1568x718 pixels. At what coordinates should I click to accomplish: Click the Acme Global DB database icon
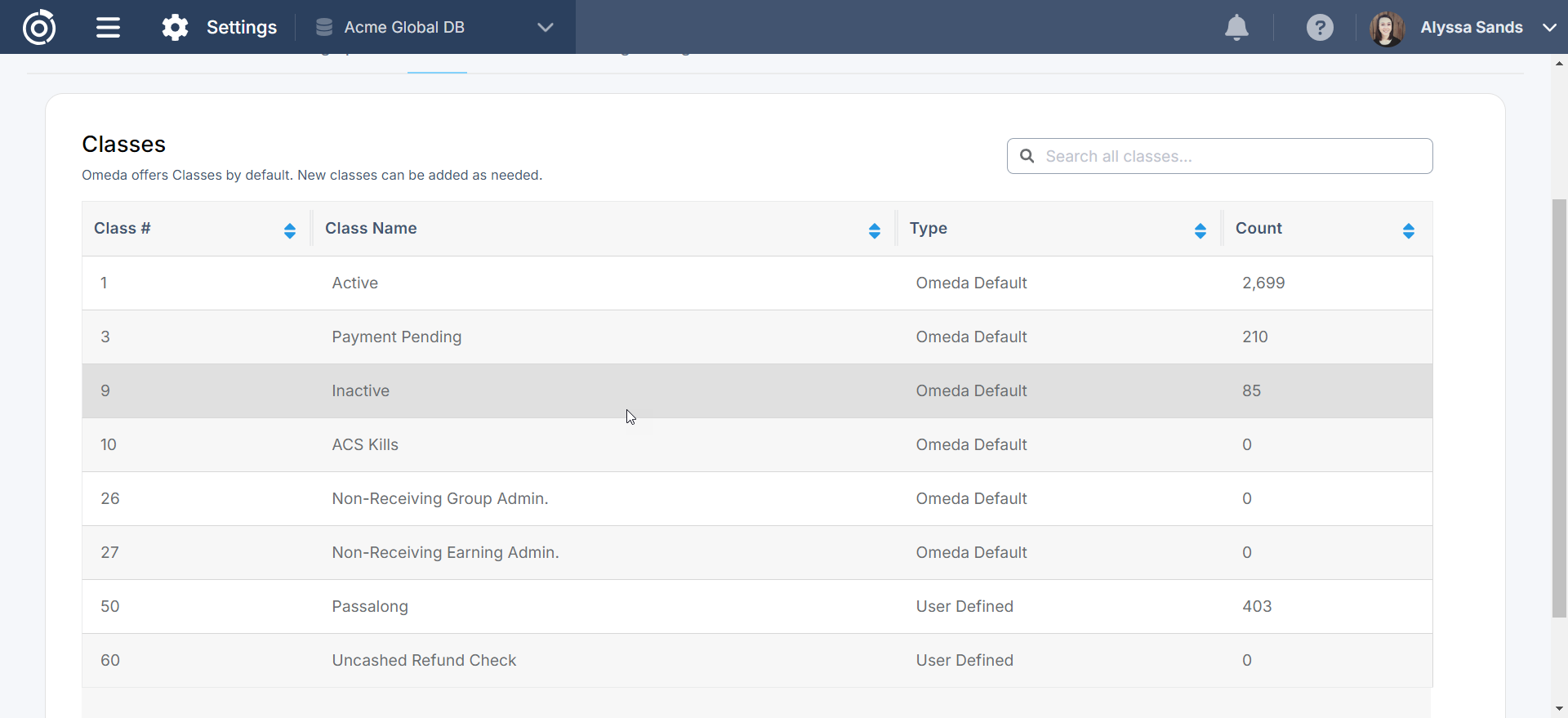(324, 27)
